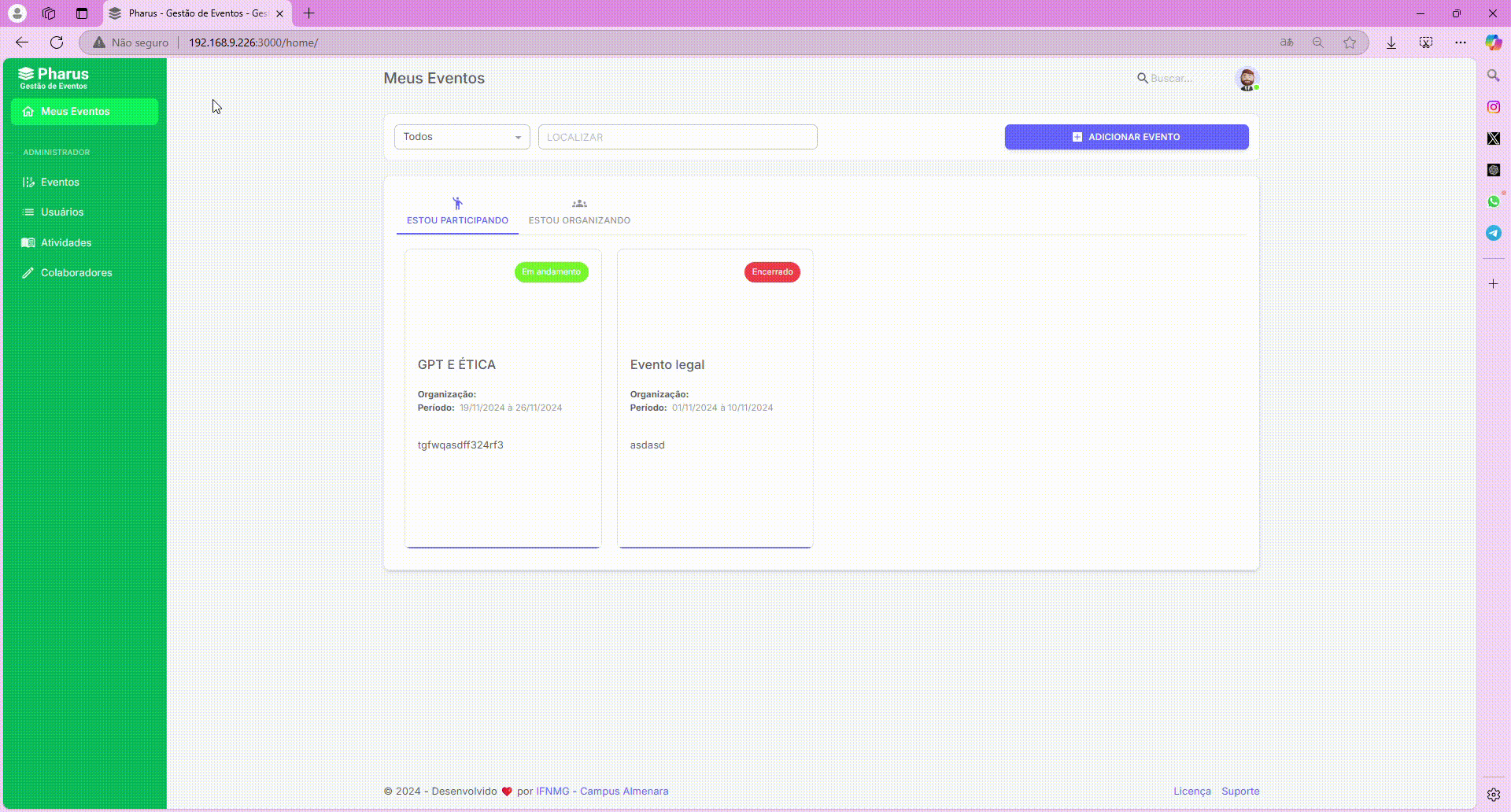Reload the page with refresh icon
This screenshot has height=812, width=1511.
57,42
